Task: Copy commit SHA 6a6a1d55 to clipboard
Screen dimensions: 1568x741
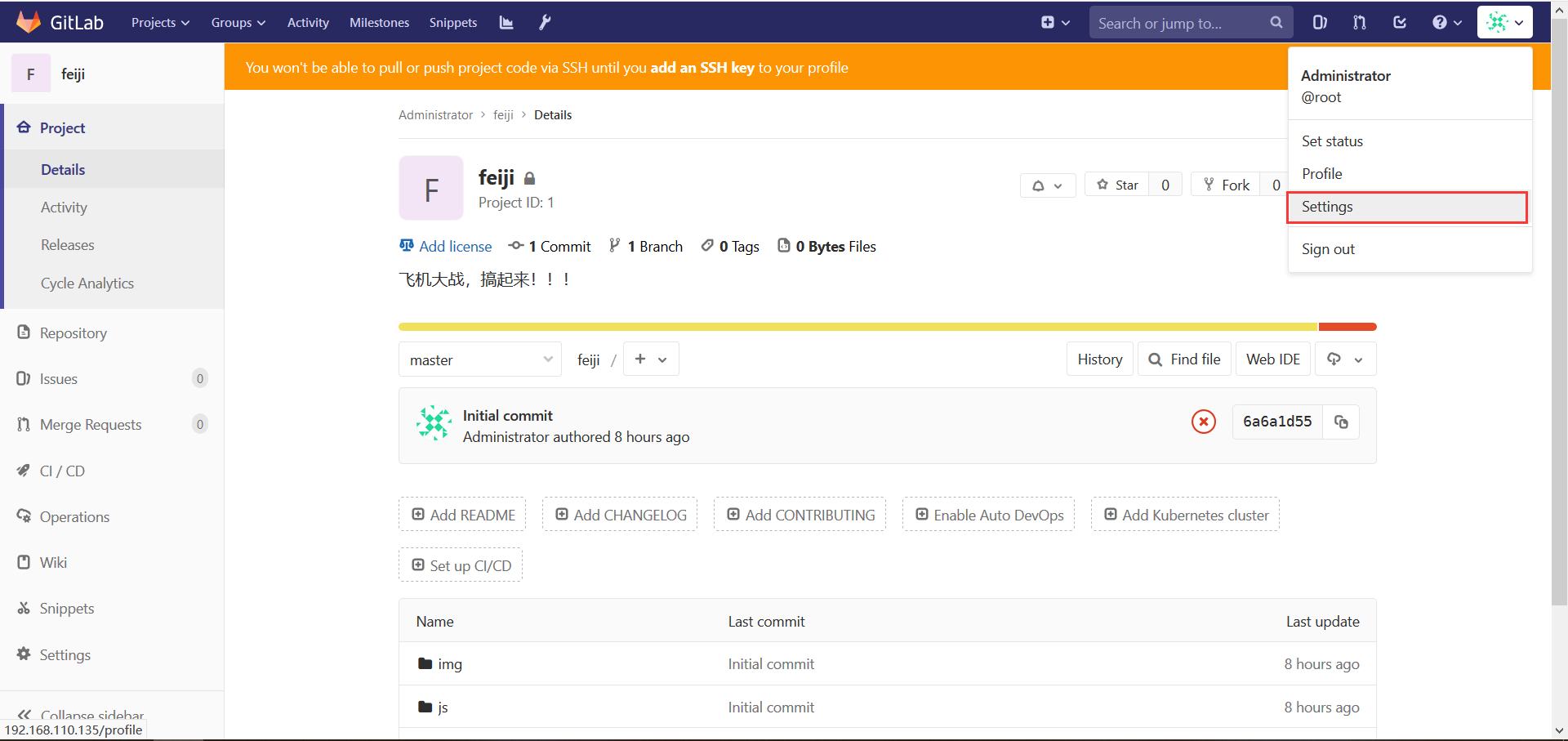Action: coord(1341,422)
